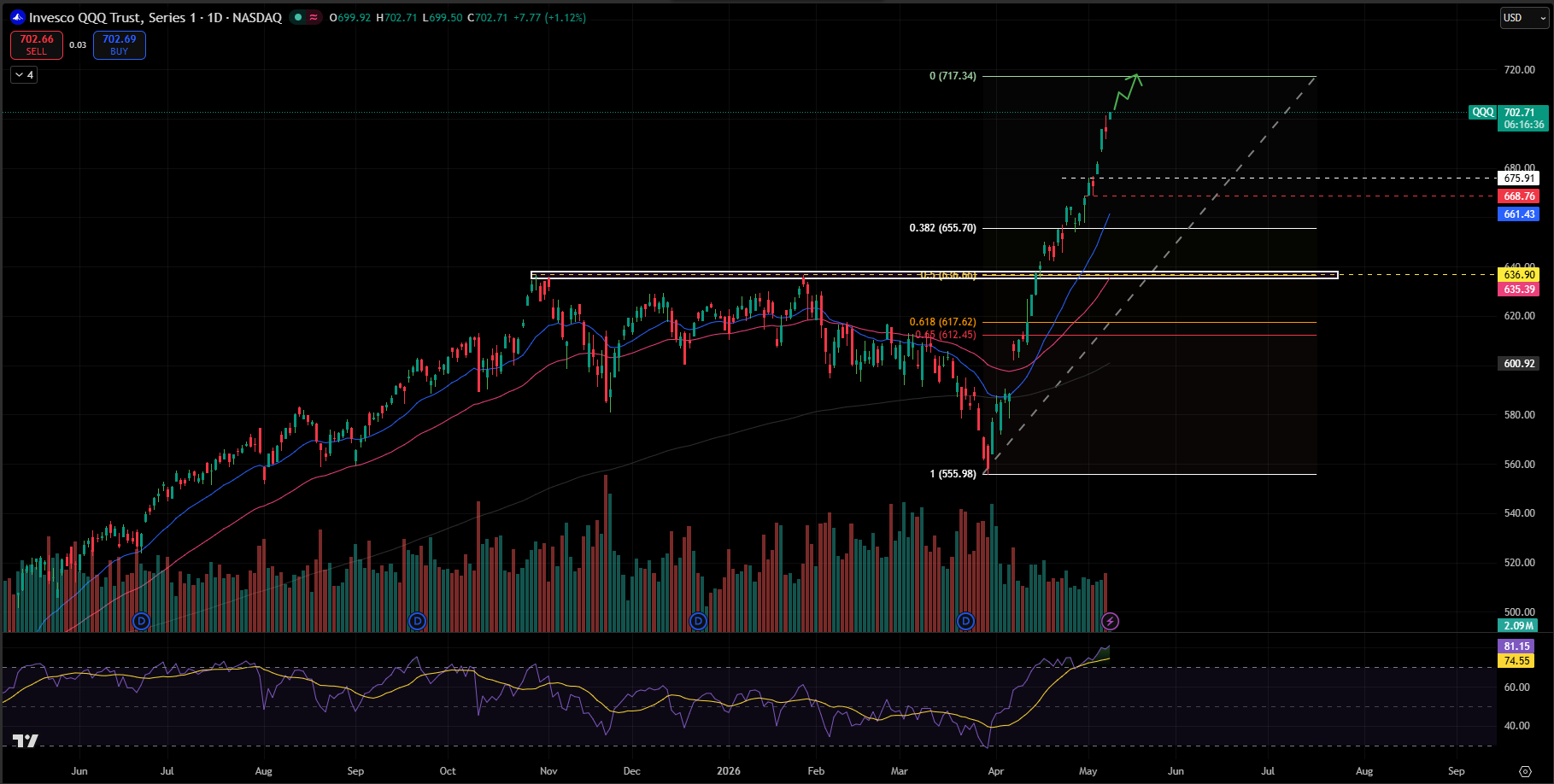Click the late June dividend marker
Image resolution: width=1554 pixels, height=784 pixels.
(142, 621)
